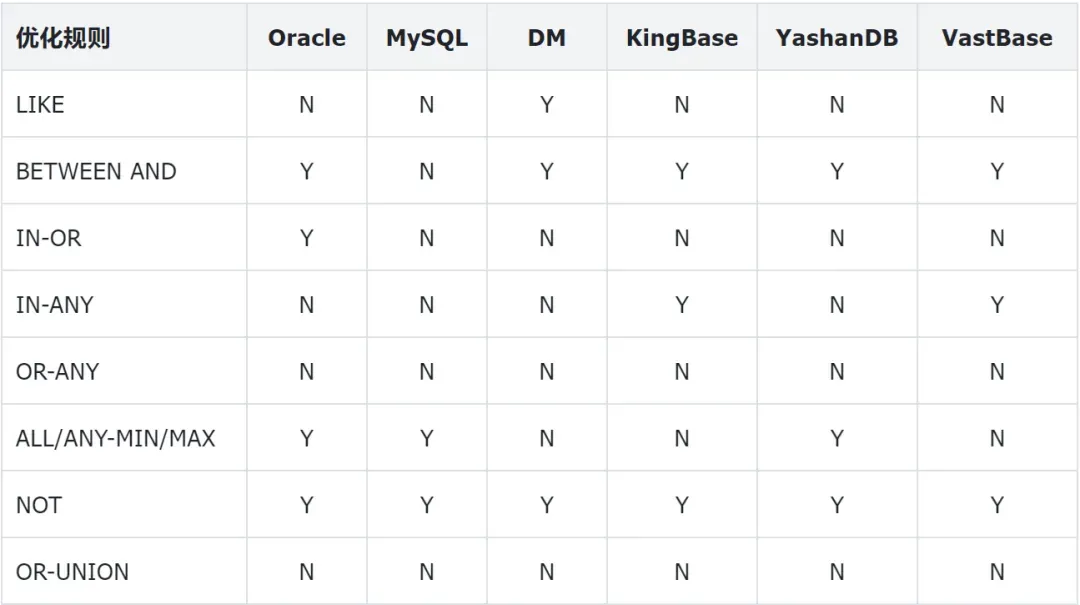Click the 优化规则 column header
1080x605 pixels.
click(63, 38)
